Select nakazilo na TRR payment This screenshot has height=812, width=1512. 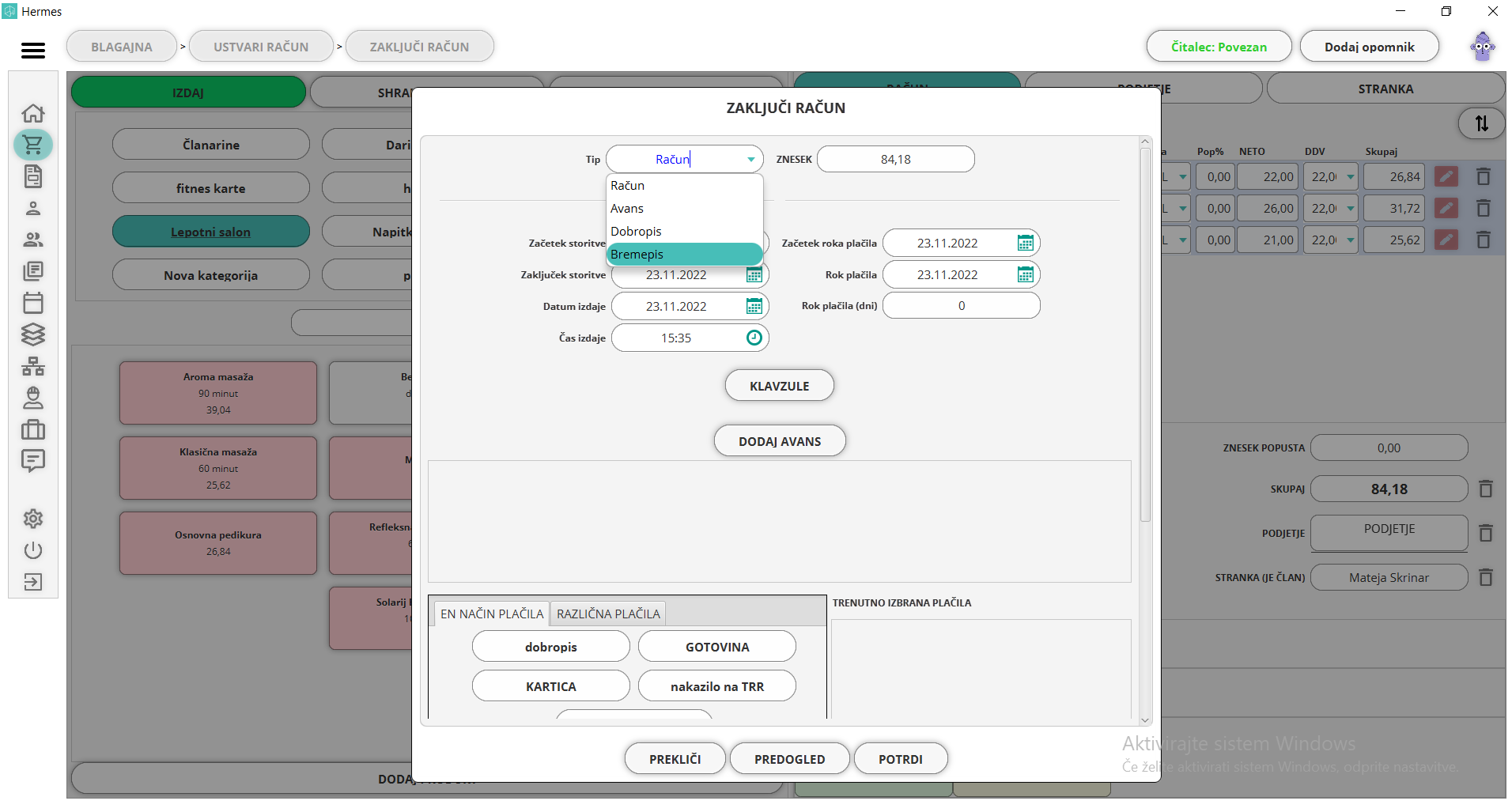pyautogui.click(x=716, y=686)
